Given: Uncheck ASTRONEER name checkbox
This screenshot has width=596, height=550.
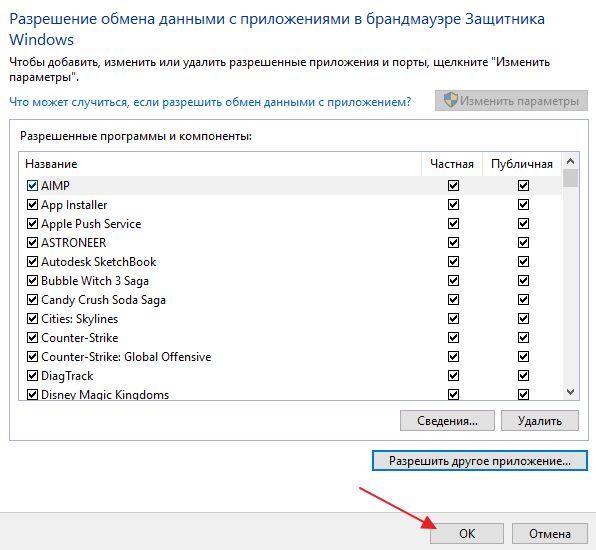Looking at the screenshot, I should (x=32, y=243).
